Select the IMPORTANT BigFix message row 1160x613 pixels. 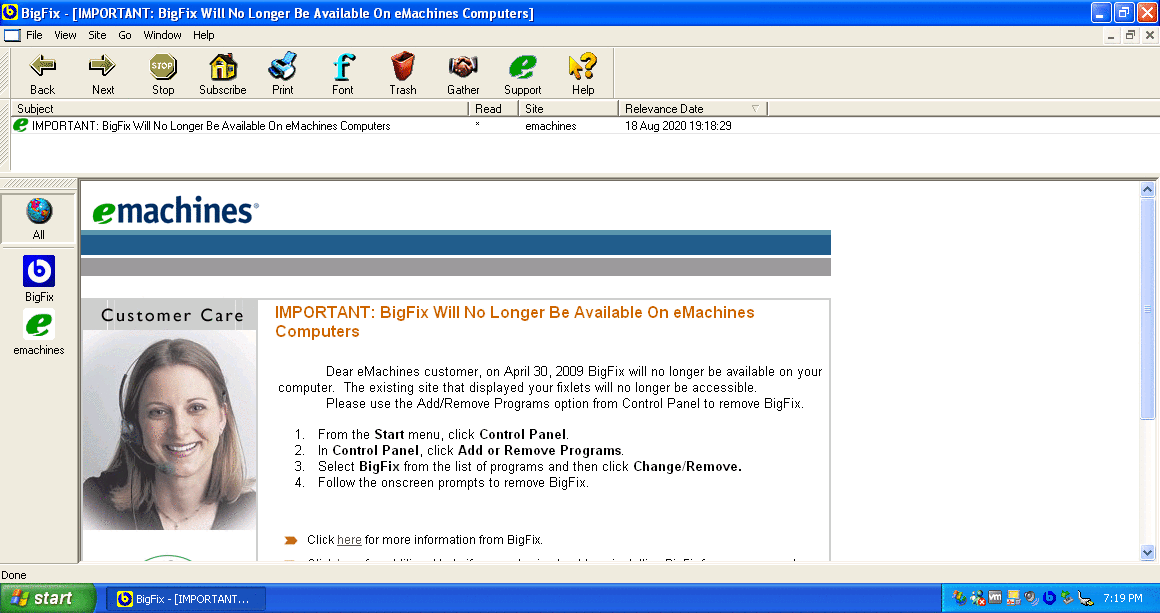[210, 126]
